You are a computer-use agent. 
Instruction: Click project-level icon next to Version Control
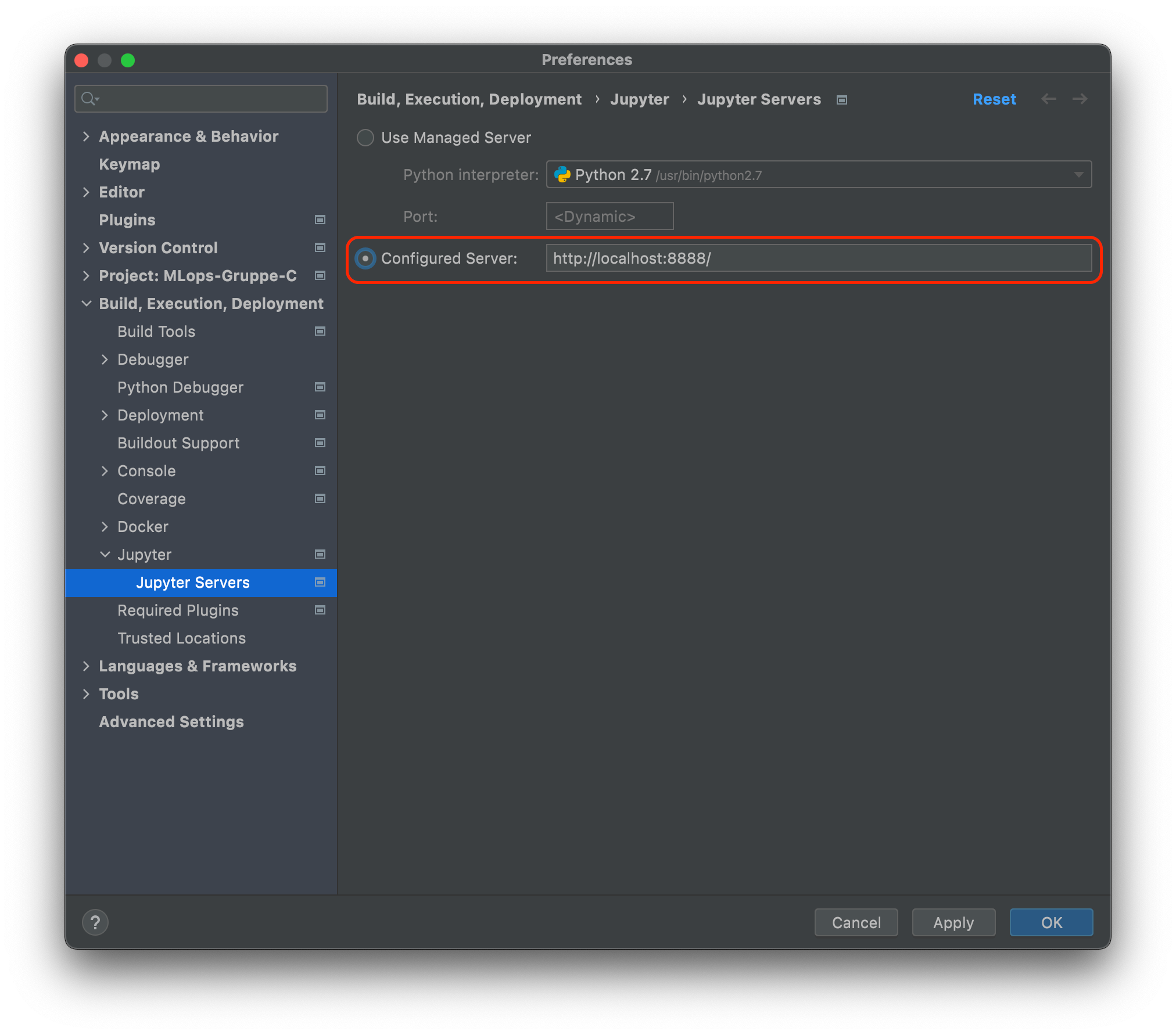[x=320, y=247]
